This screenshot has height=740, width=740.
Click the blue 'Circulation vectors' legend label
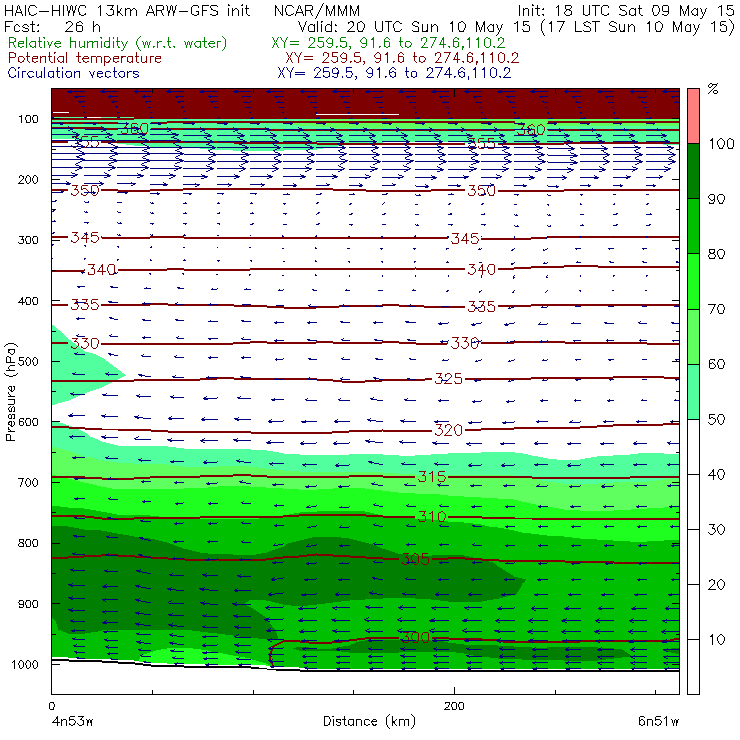coord(74,73)
